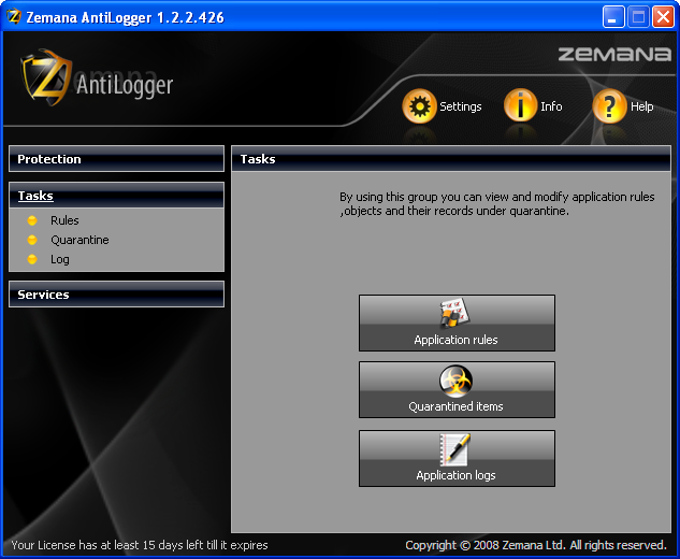
Task: Click the question mark Help icon
Action: pos(609,106)
